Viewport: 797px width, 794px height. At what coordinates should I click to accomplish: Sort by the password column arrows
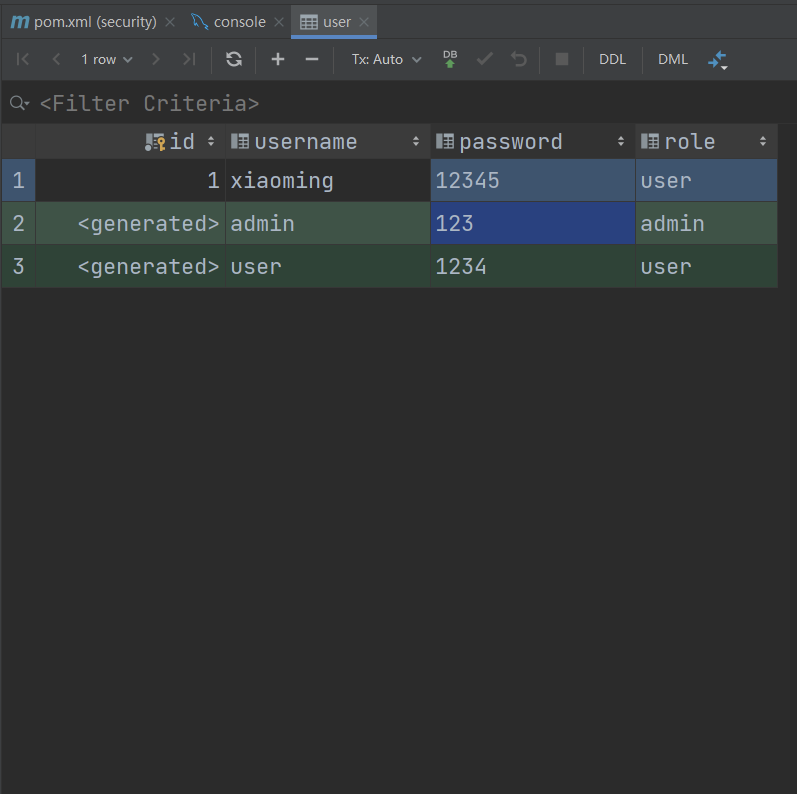point(621,142)
